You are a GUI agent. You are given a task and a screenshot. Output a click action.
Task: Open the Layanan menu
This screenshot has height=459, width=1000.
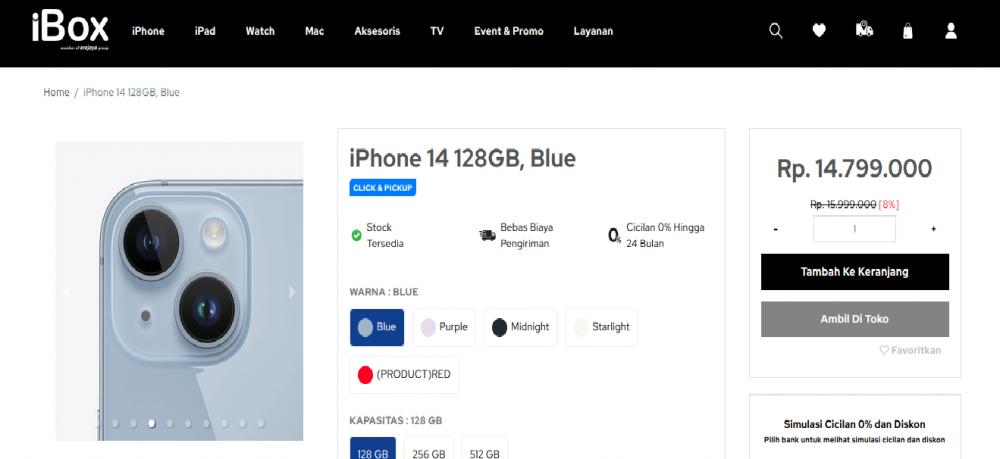pos(593,31)
